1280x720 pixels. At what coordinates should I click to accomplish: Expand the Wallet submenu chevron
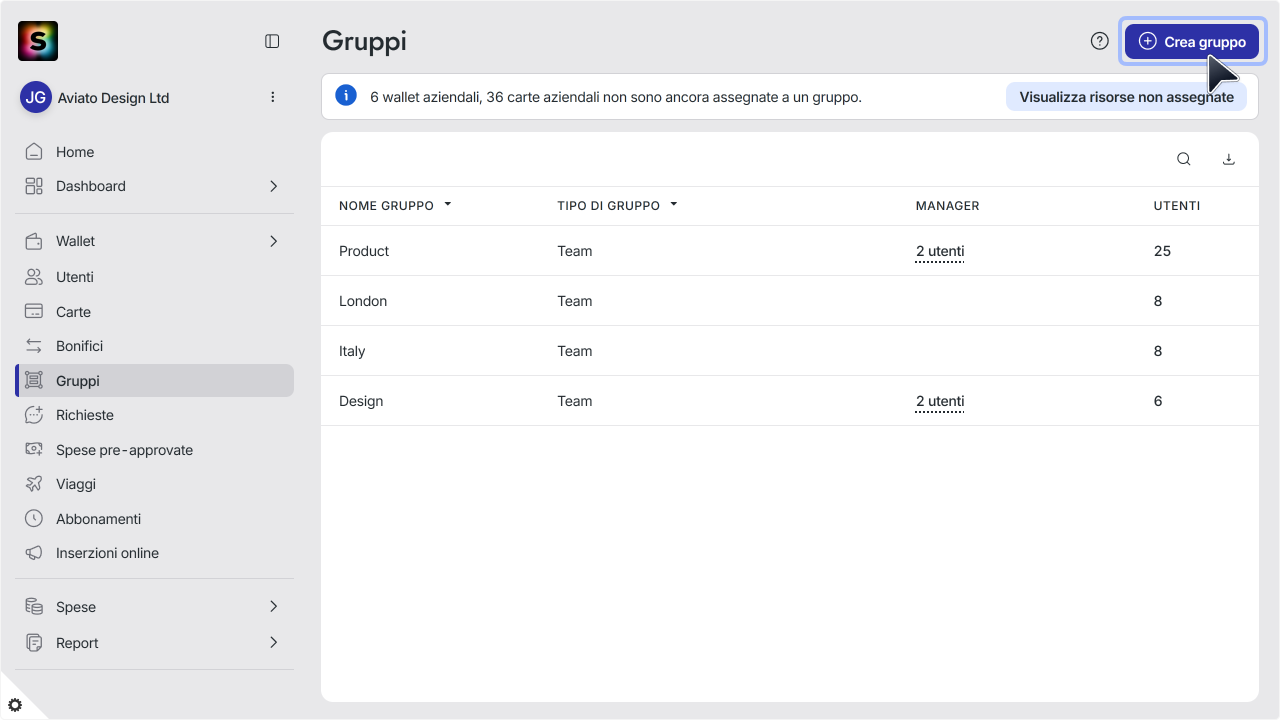(274, 241)
